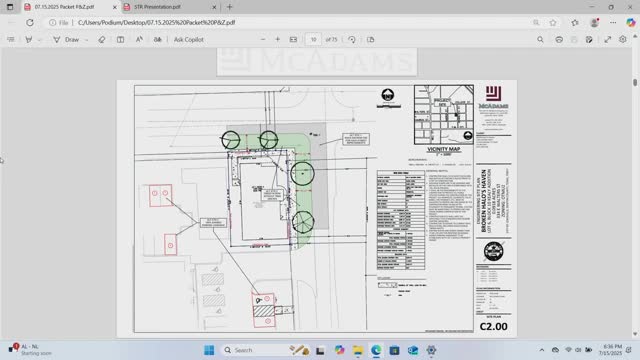Image resolution: width=640 pixels, height=360 pixels.
Task: Open browser zoom magnifier in address bar
Action: point(536,22)
